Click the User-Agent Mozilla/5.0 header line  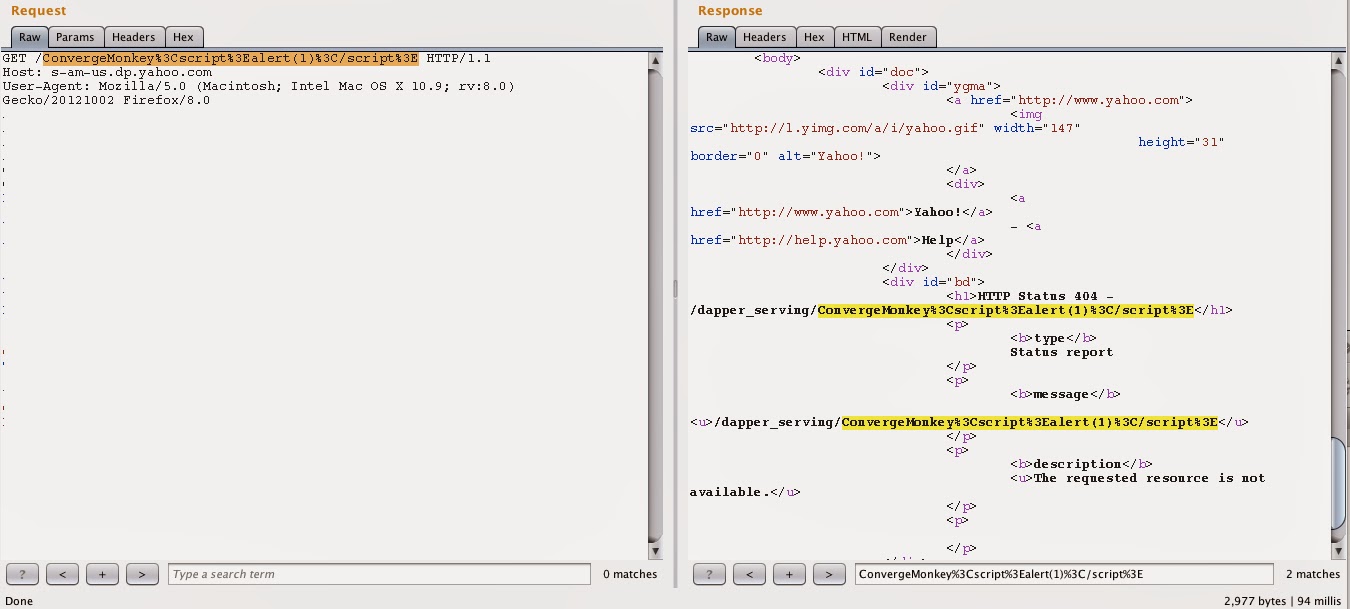(x=258, y=86)
